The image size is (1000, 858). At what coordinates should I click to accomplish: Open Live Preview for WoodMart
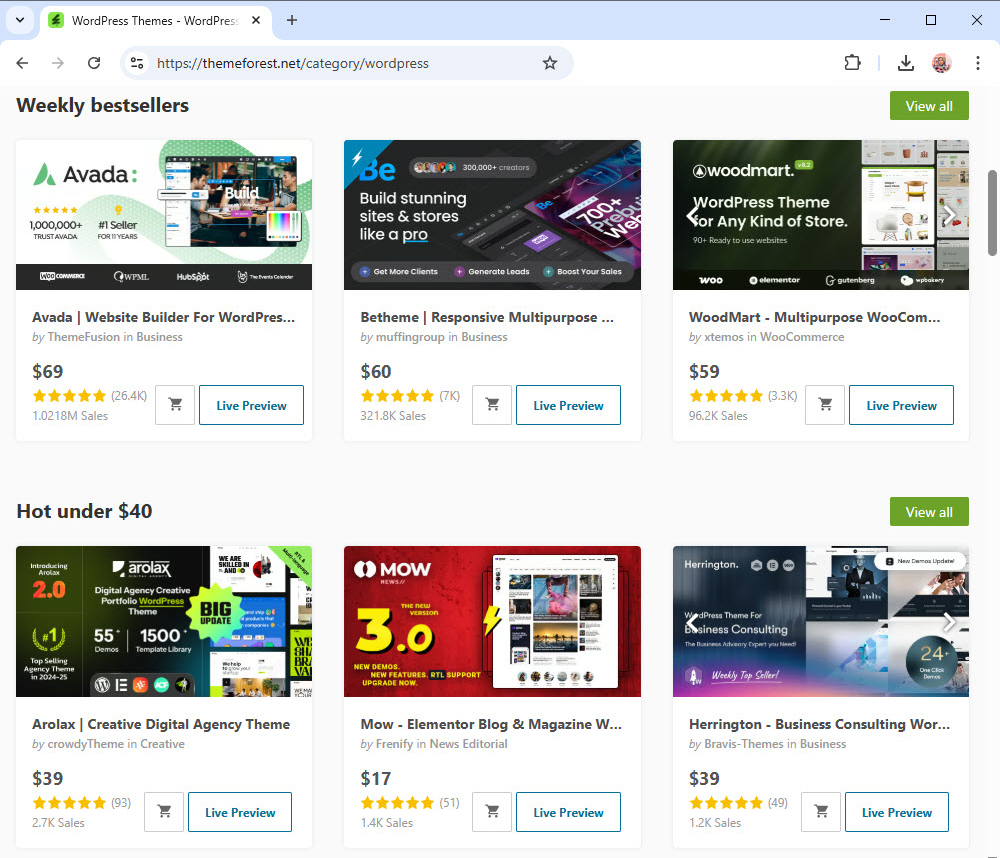pyautogui.click(x=901, y=405)
